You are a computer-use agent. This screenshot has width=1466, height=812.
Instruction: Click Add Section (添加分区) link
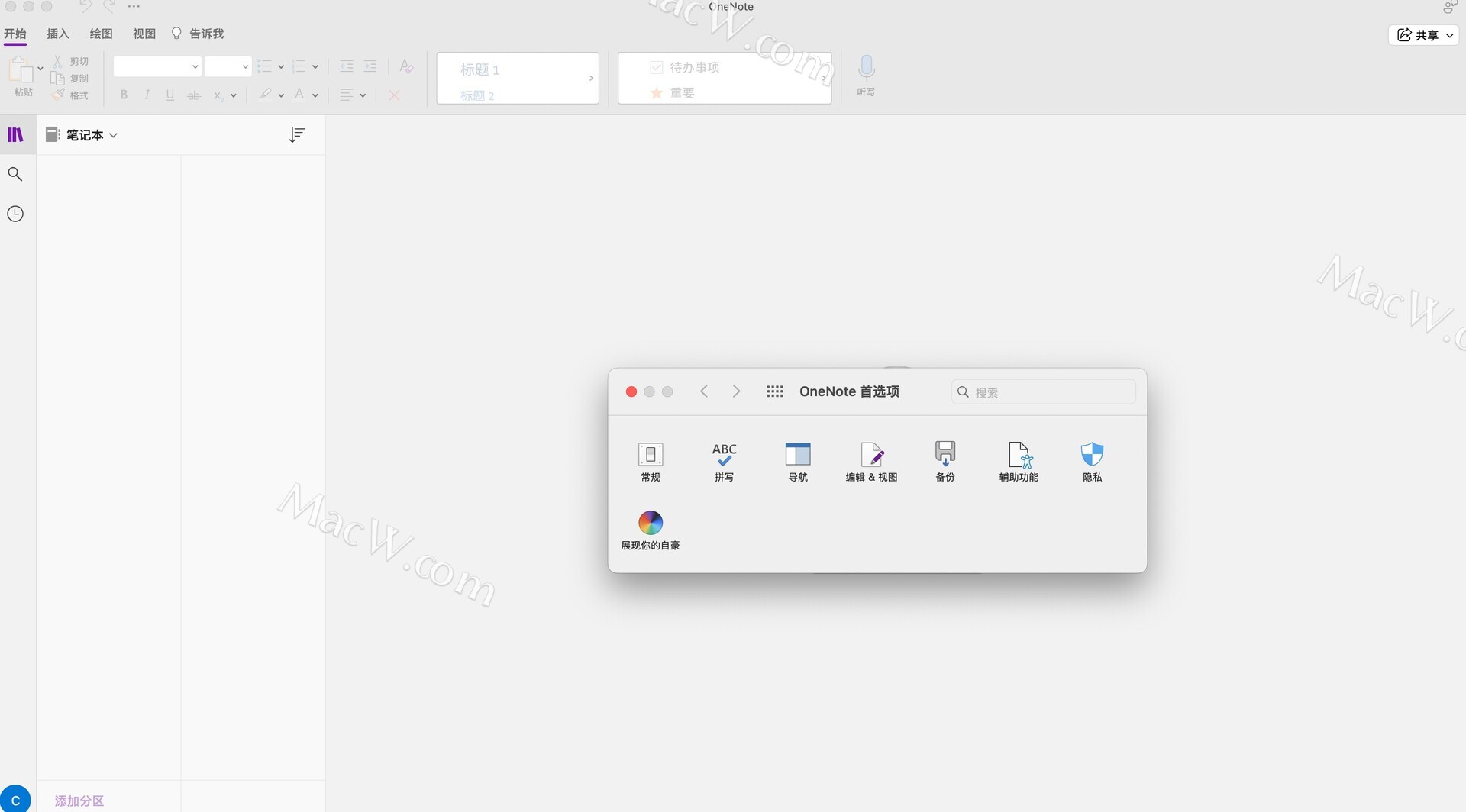click(79, 801)
